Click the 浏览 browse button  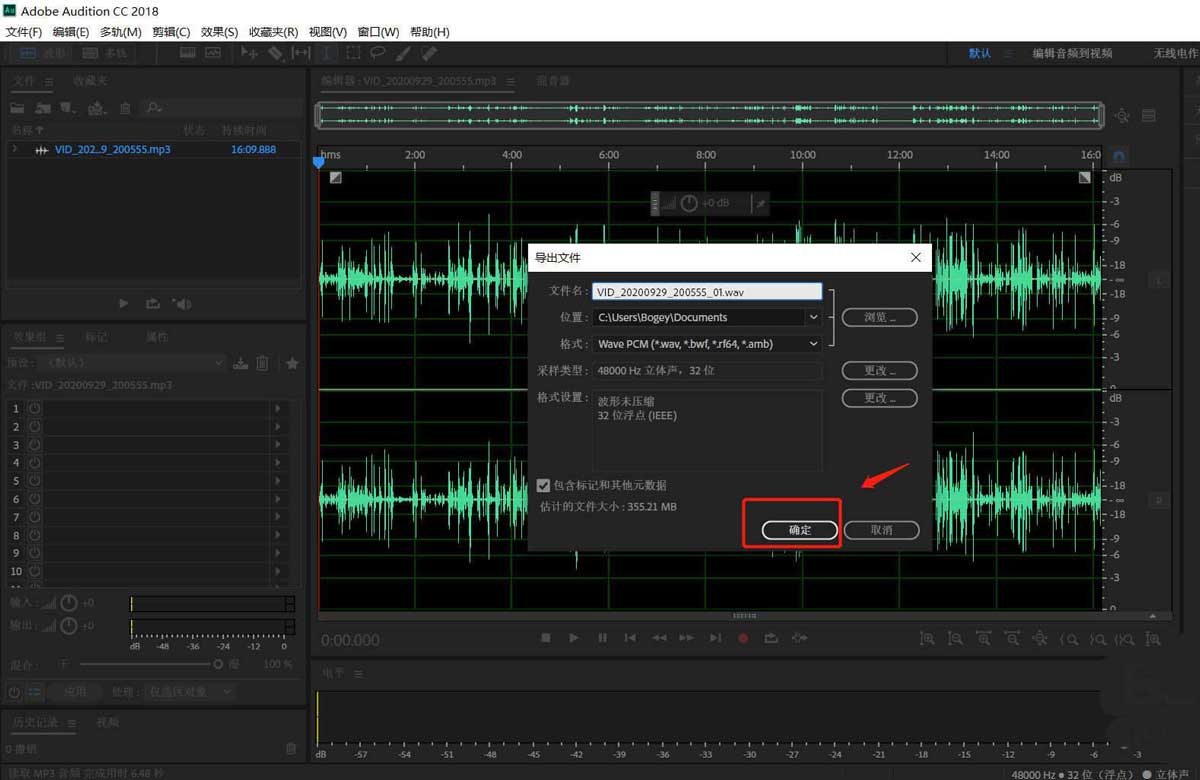tap(879, 317)
